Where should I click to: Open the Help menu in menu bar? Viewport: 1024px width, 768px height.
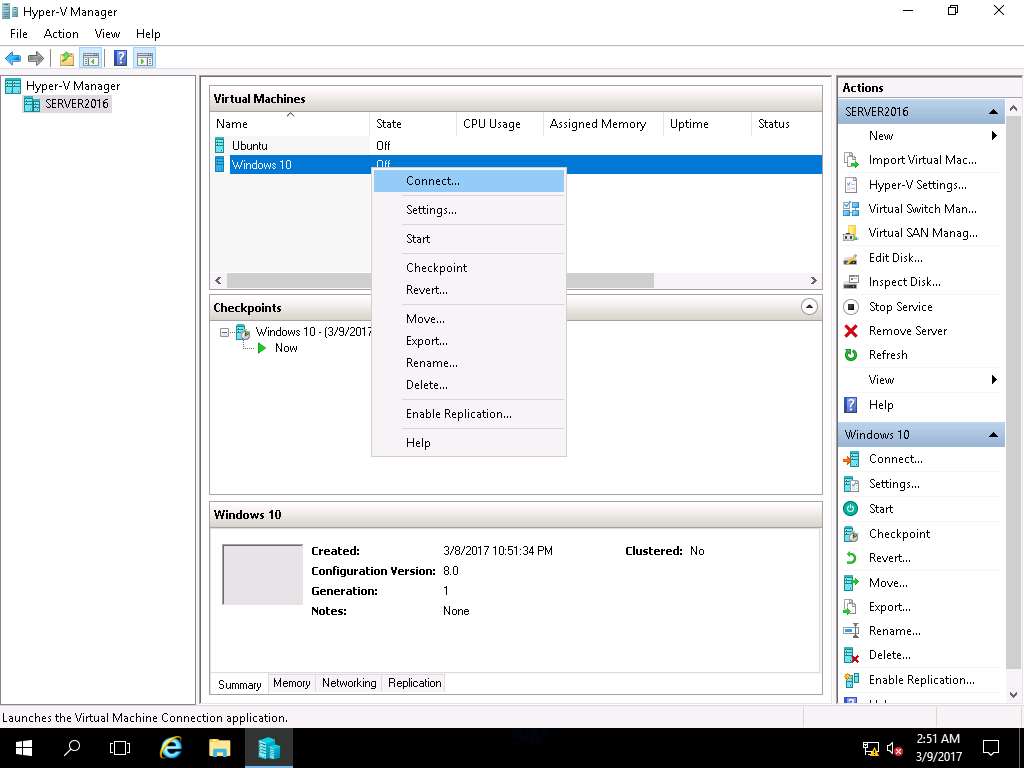[148, 34]
